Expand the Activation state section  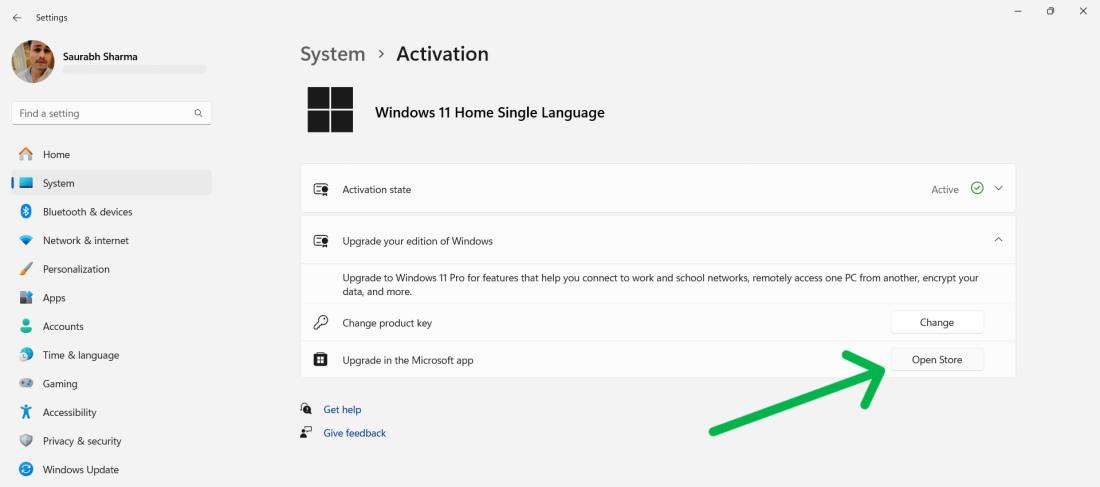(997, 189)
